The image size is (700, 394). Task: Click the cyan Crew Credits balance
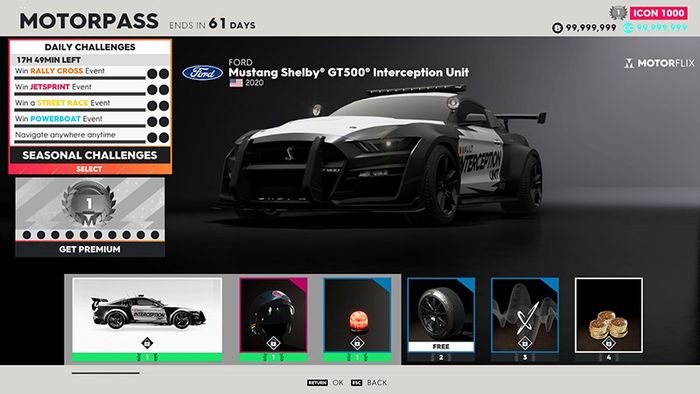coord(662,28)
